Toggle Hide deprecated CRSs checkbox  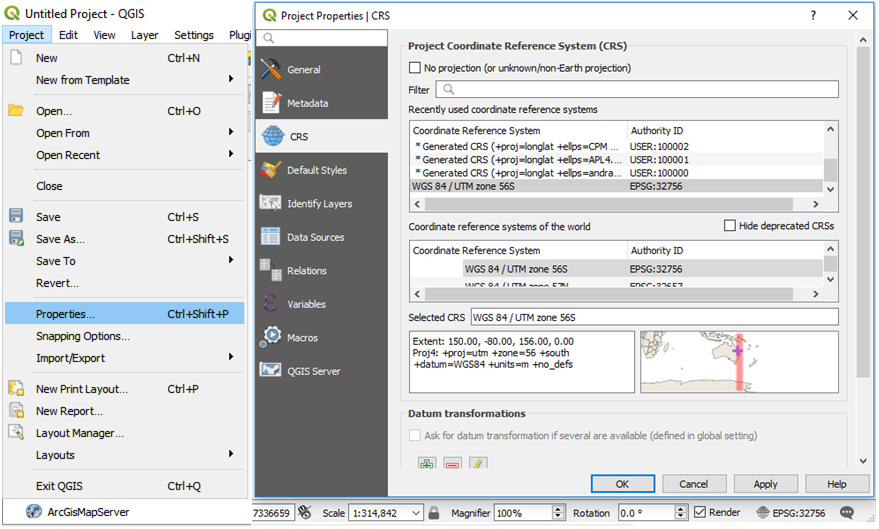click(730, 226)
